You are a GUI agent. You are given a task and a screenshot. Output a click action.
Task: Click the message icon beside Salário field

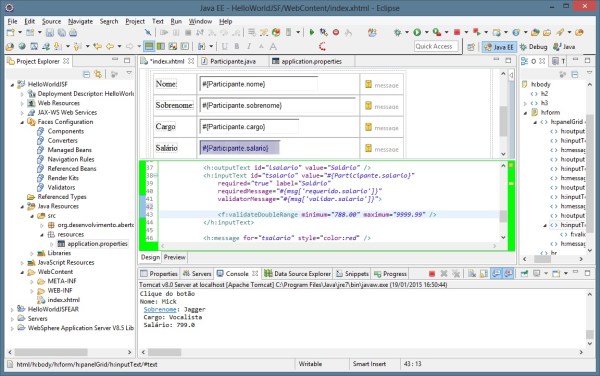click(x=368, y=148)
